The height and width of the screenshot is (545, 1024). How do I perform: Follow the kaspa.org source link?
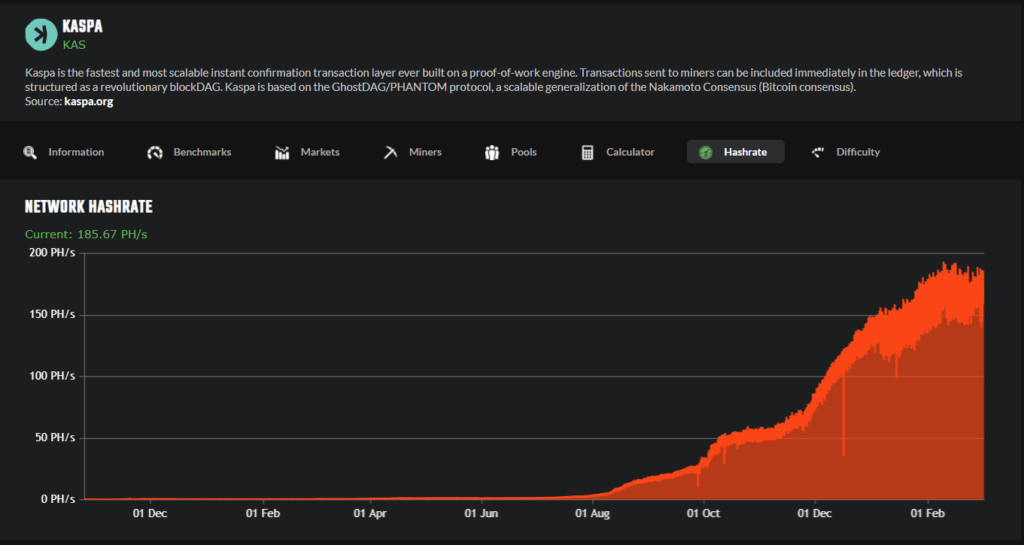[89, 102]
